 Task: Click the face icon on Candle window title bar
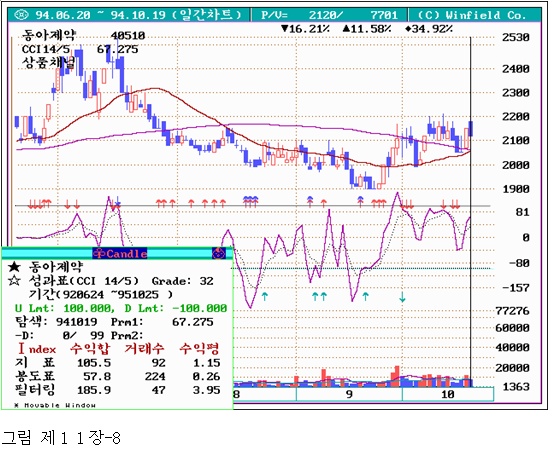tap(219, 253)
